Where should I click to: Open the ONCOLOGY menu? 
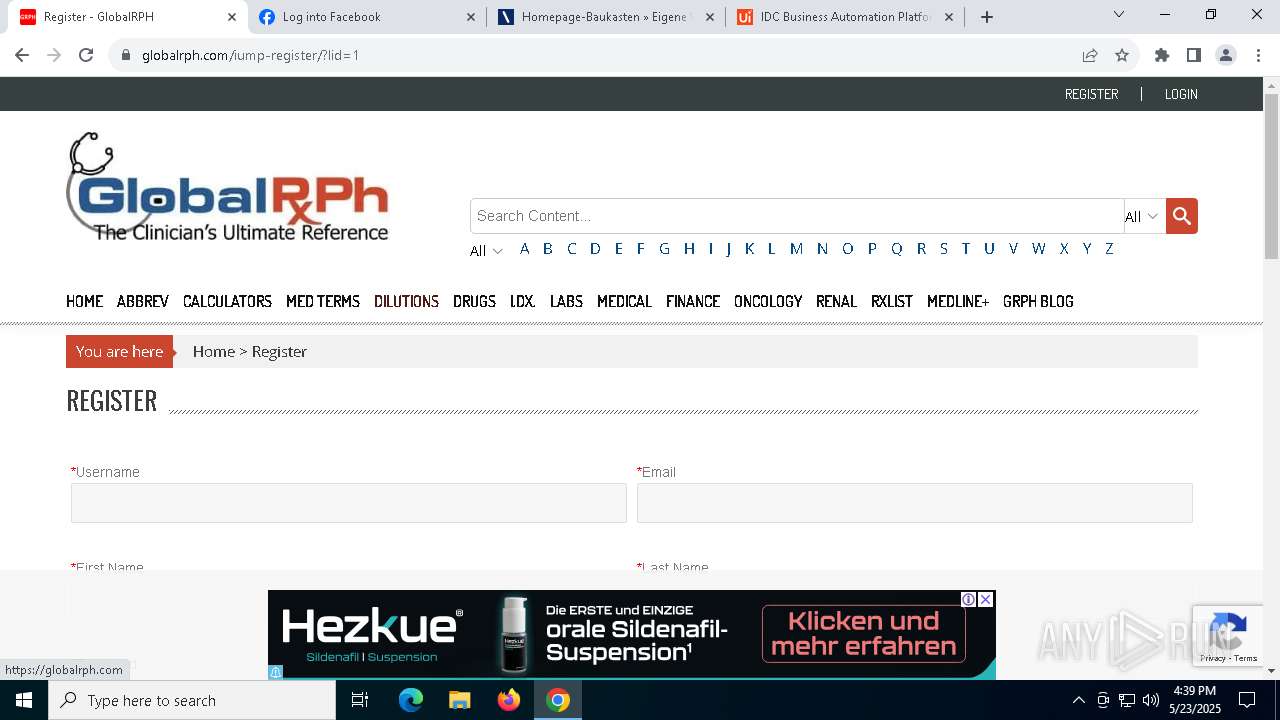point(768,301)
